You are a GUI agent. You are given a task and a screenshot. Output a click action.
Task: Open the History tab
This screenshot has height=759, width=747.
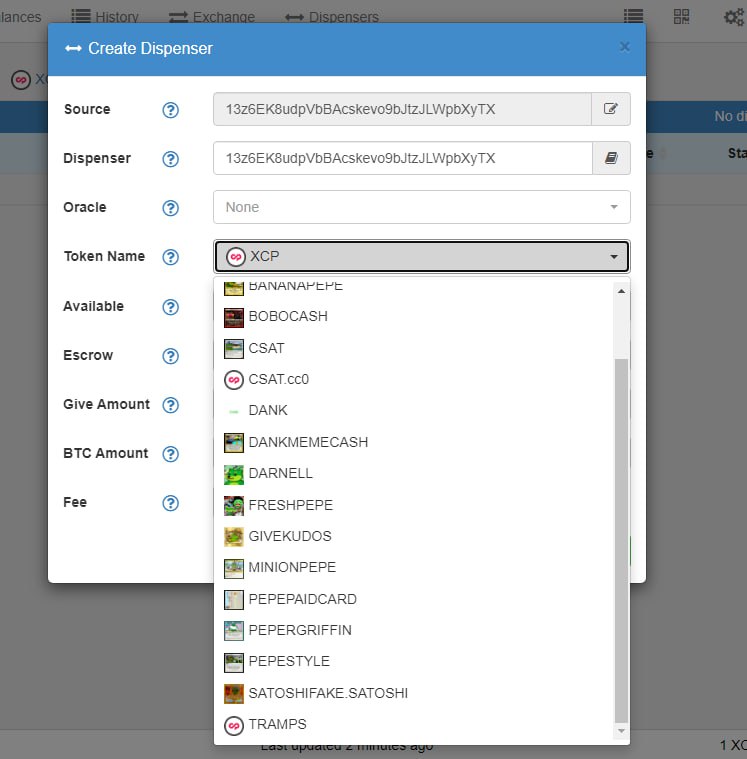[x=105, y=17]
